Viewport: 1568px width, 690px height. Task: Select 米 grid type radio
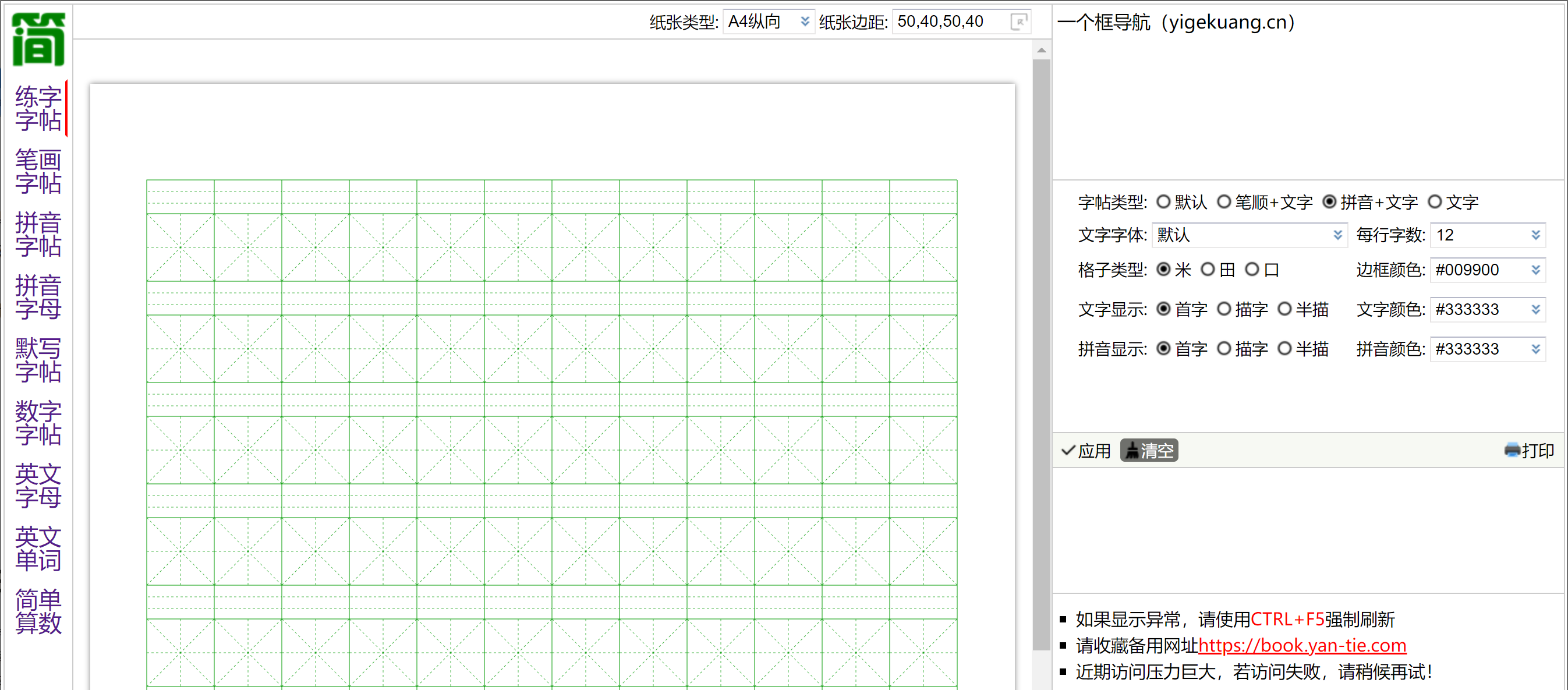(x=1163, y=270)
